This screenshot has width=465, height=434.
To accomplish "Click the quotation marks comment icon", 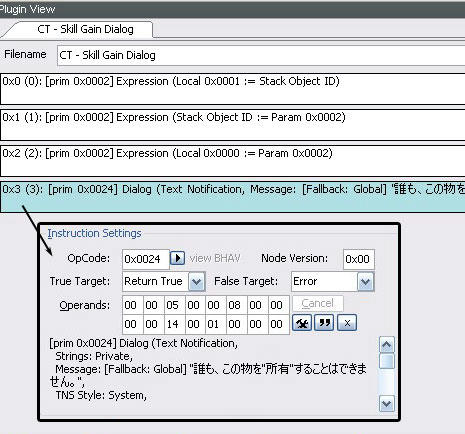I will click(324, 323).
